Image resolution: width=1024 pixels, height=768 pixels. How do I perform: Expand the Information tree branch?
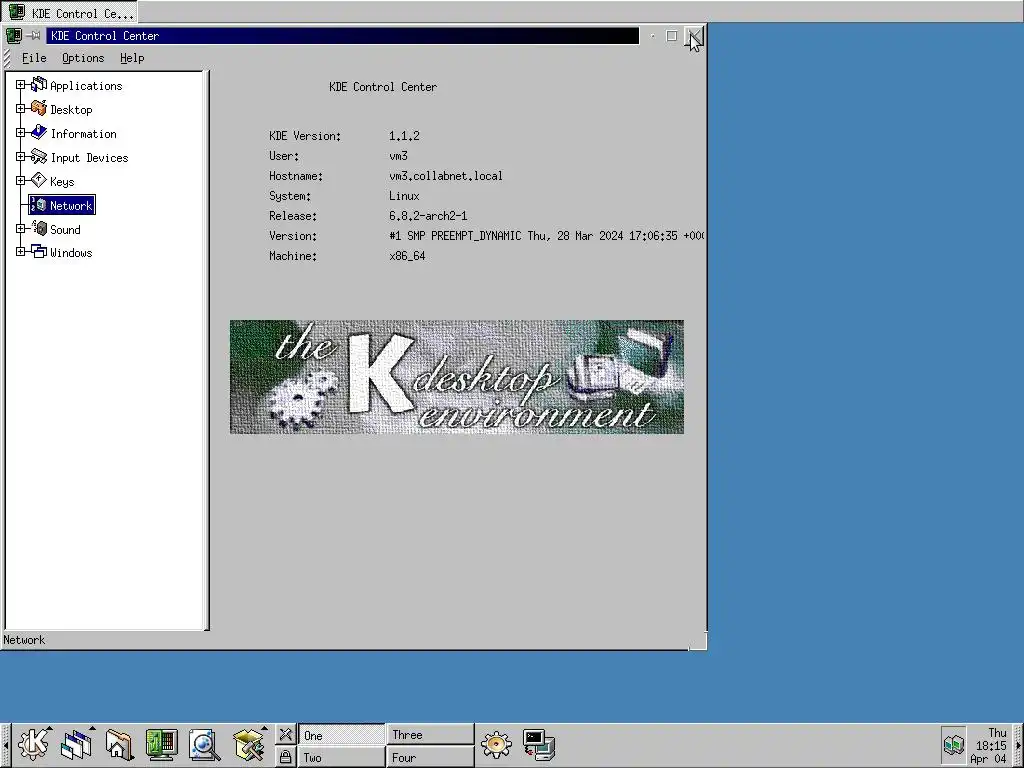coord(20,133)
